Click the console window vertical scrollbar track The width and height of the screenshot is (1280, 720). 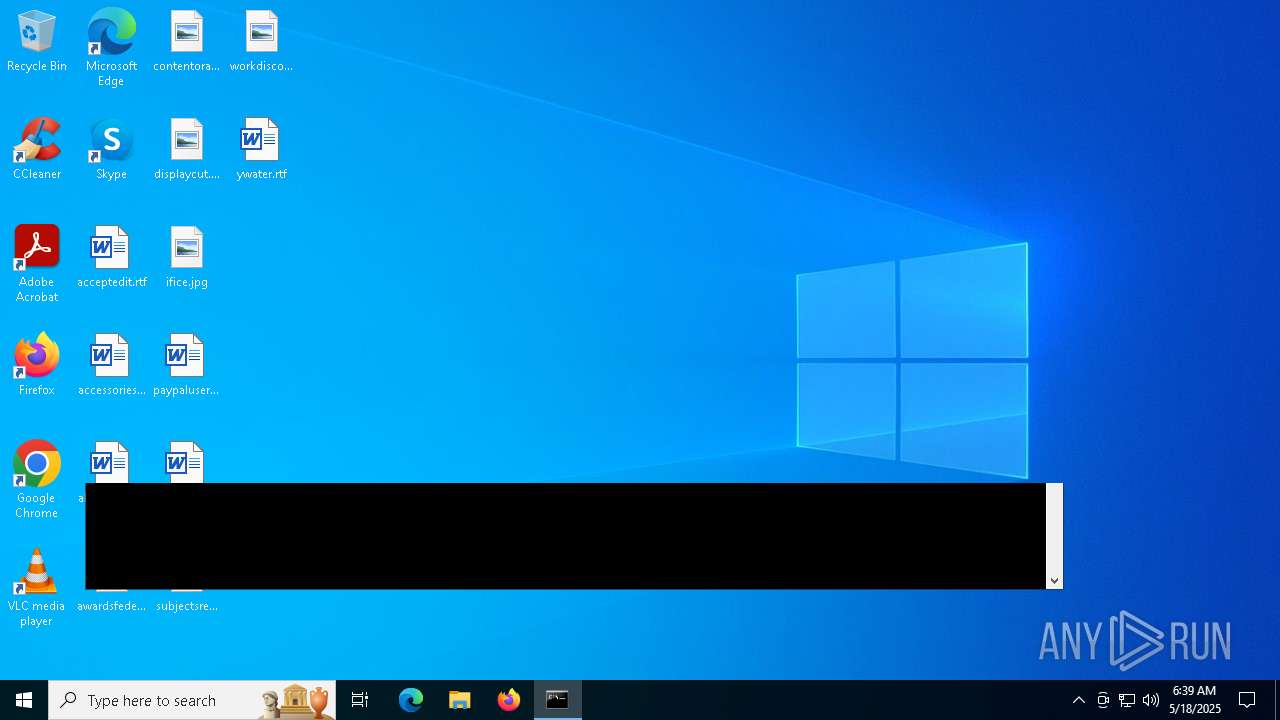pyautogui.click(x=1054, y=528)
